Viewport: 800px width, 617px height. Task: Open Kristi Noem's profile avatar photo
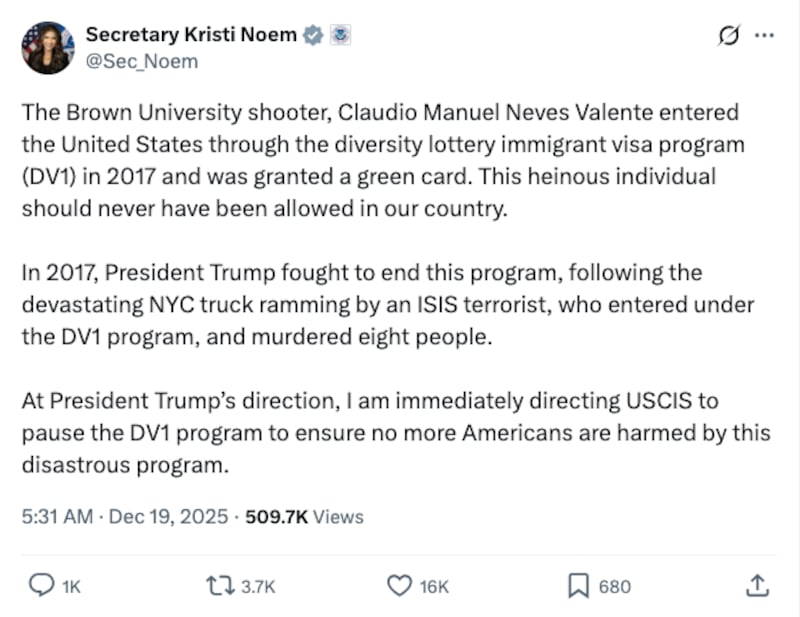pyautogui.click(x=47, y=45)
